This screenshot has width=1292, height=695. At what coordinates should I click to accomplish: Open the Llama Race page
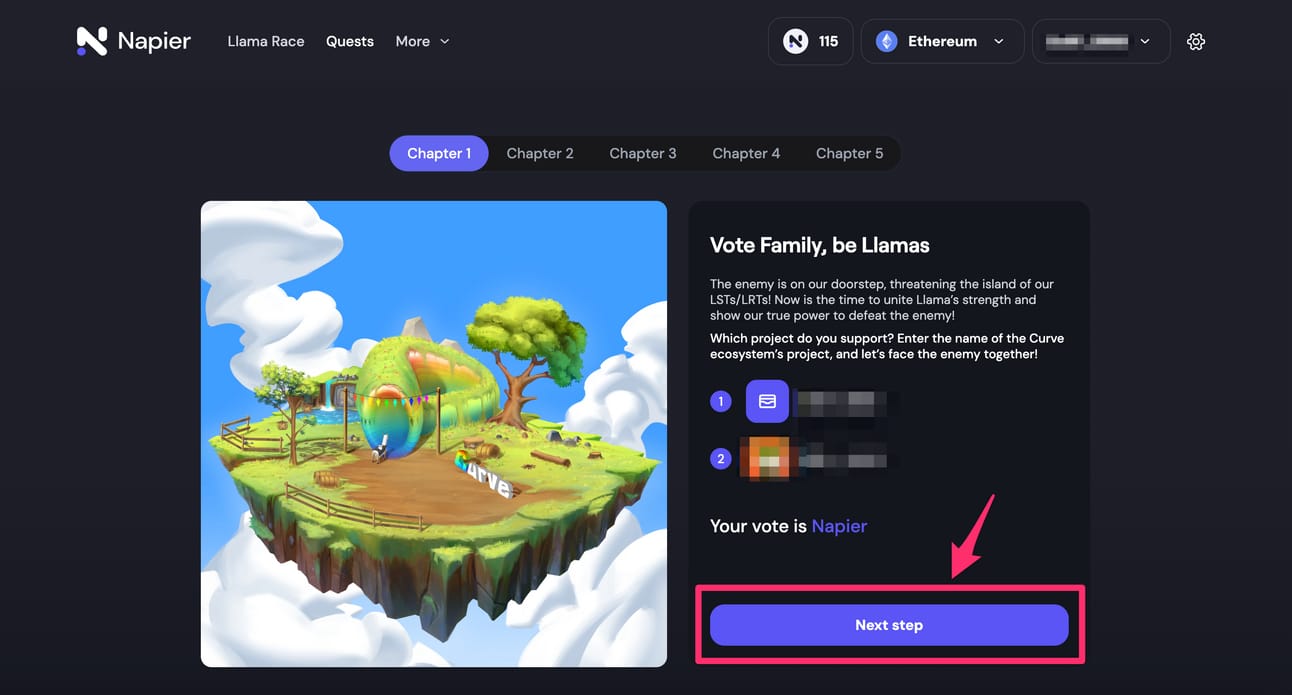[266, 42]
